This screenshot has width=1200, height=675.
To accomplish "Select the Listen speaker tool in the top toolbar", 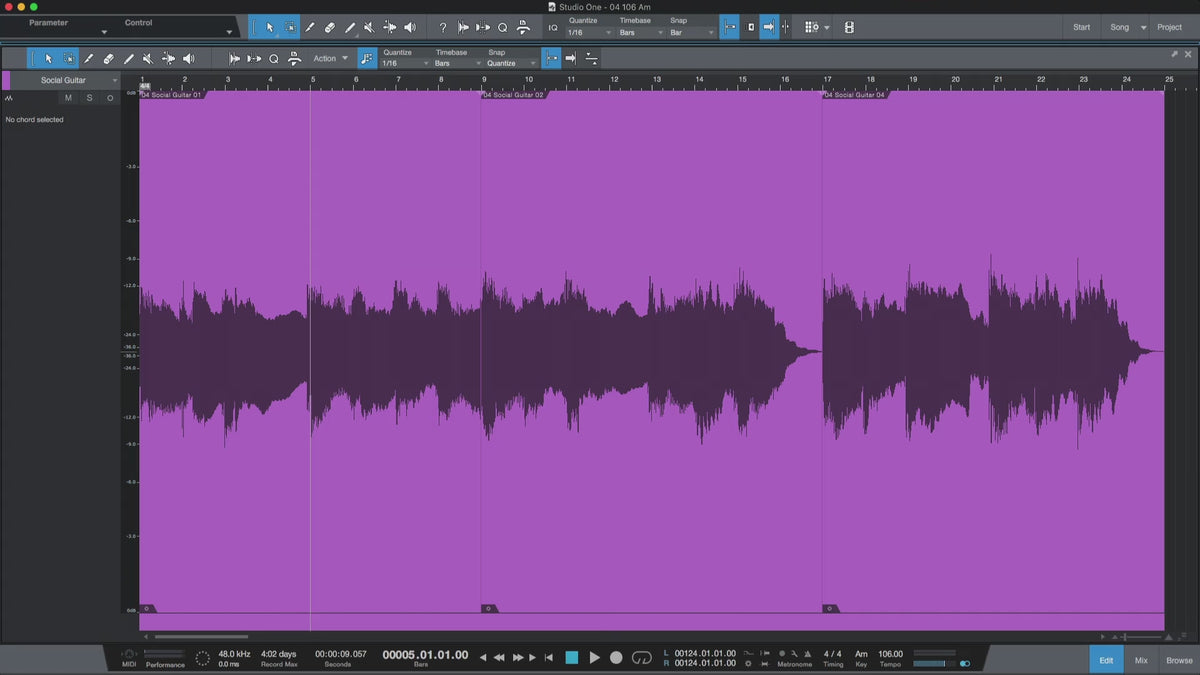I will click(409, 28).
